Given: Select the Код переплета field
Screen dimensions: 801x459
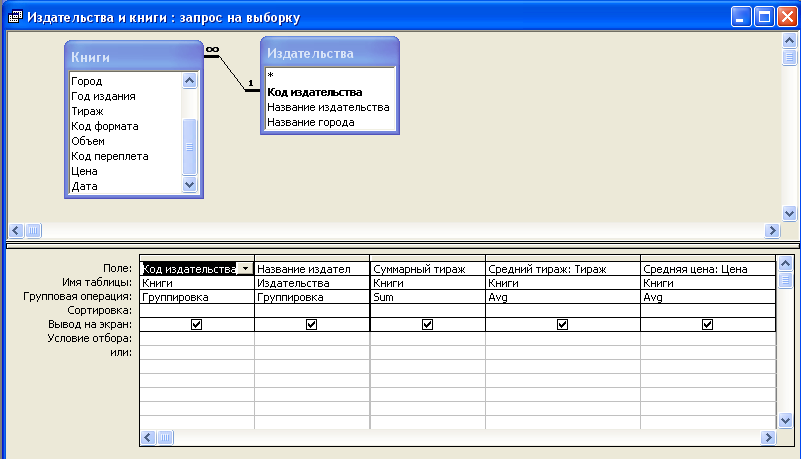Looking at the screenshot, I should pyautogui.click(x=110, y=156).
